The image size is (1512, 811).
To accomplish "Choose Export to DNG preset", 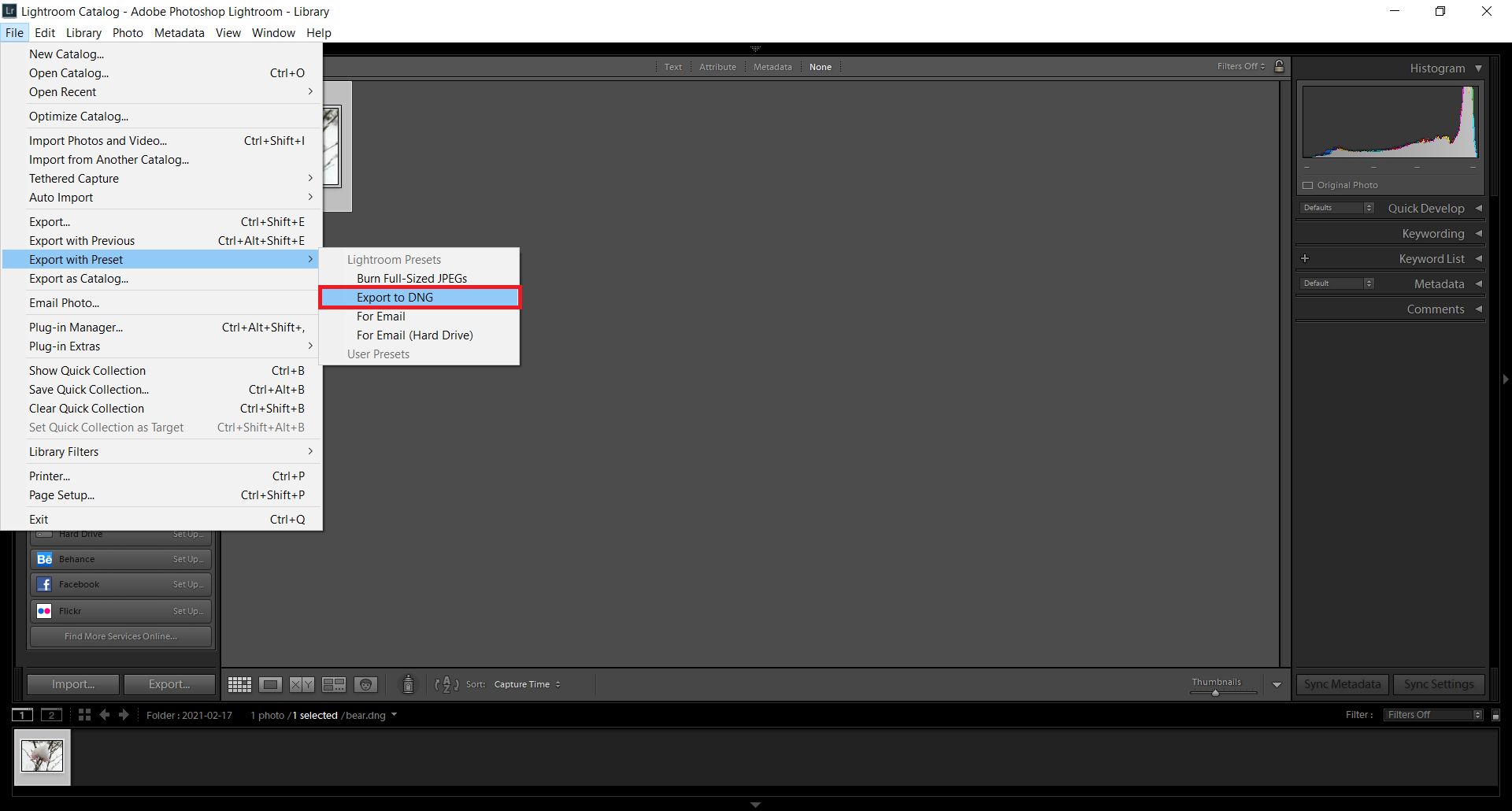I will (395, 298).
